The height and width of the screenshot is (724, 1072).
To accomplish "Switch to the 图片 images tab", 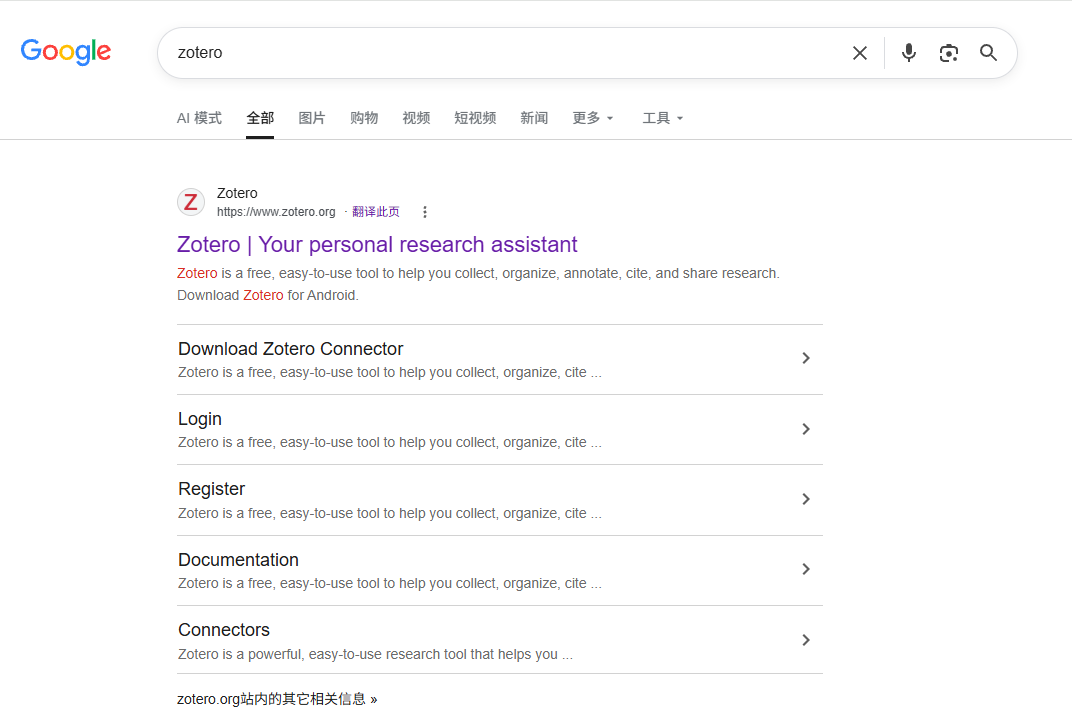I will pos(312,118).
